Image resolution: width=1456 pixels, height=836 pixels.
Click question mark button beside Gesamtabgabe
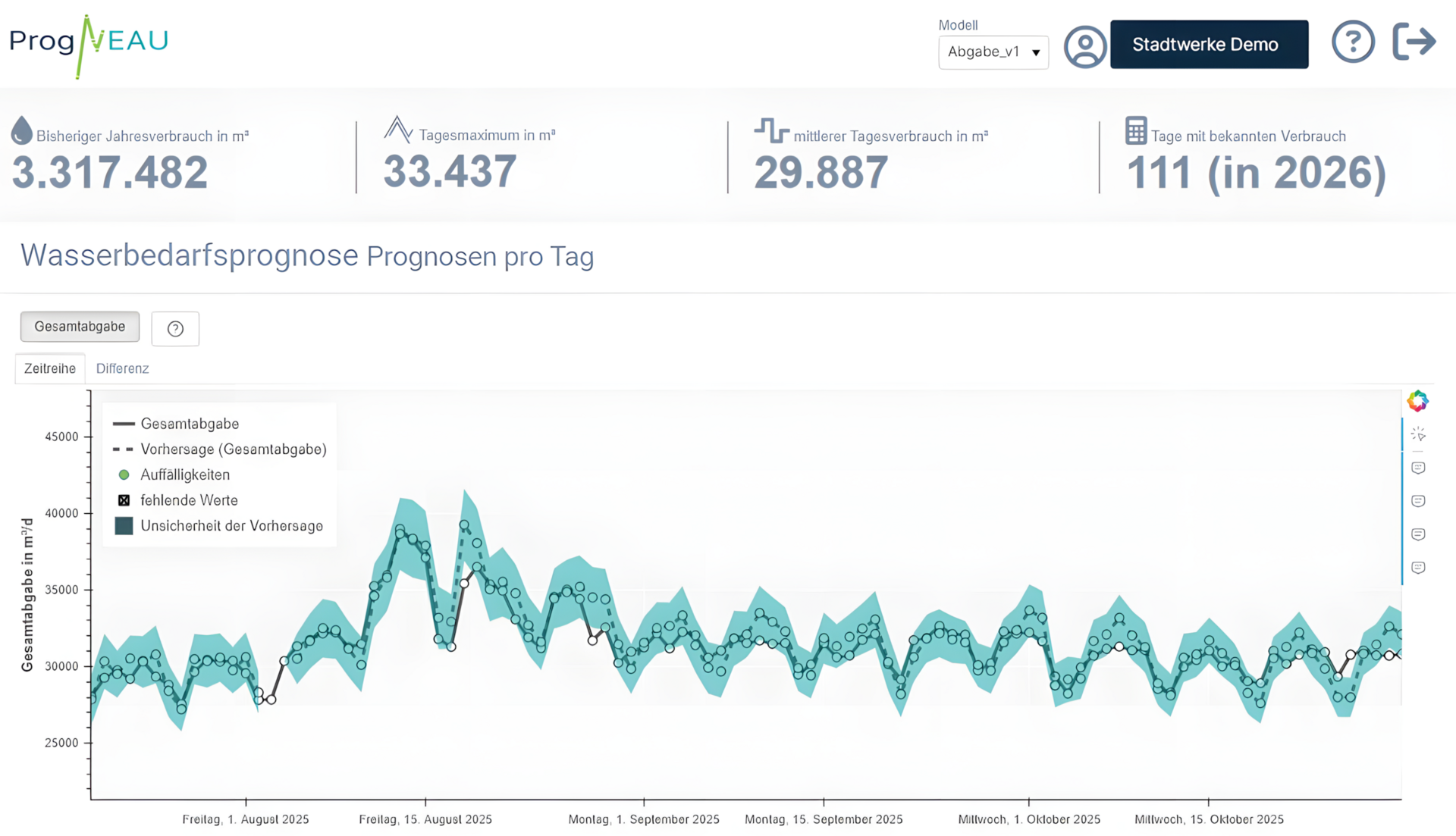[175, 329]
